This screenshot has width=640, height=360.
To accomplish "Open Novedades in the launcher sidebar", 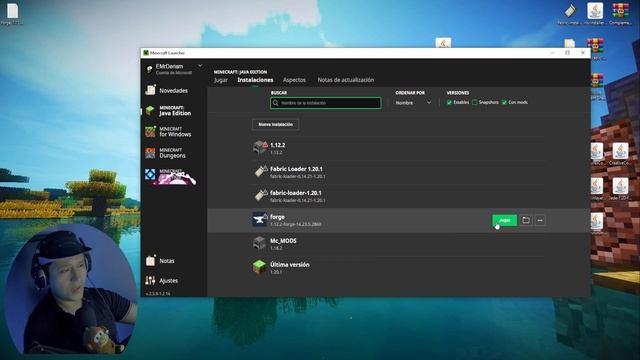I will coord(167,90).
